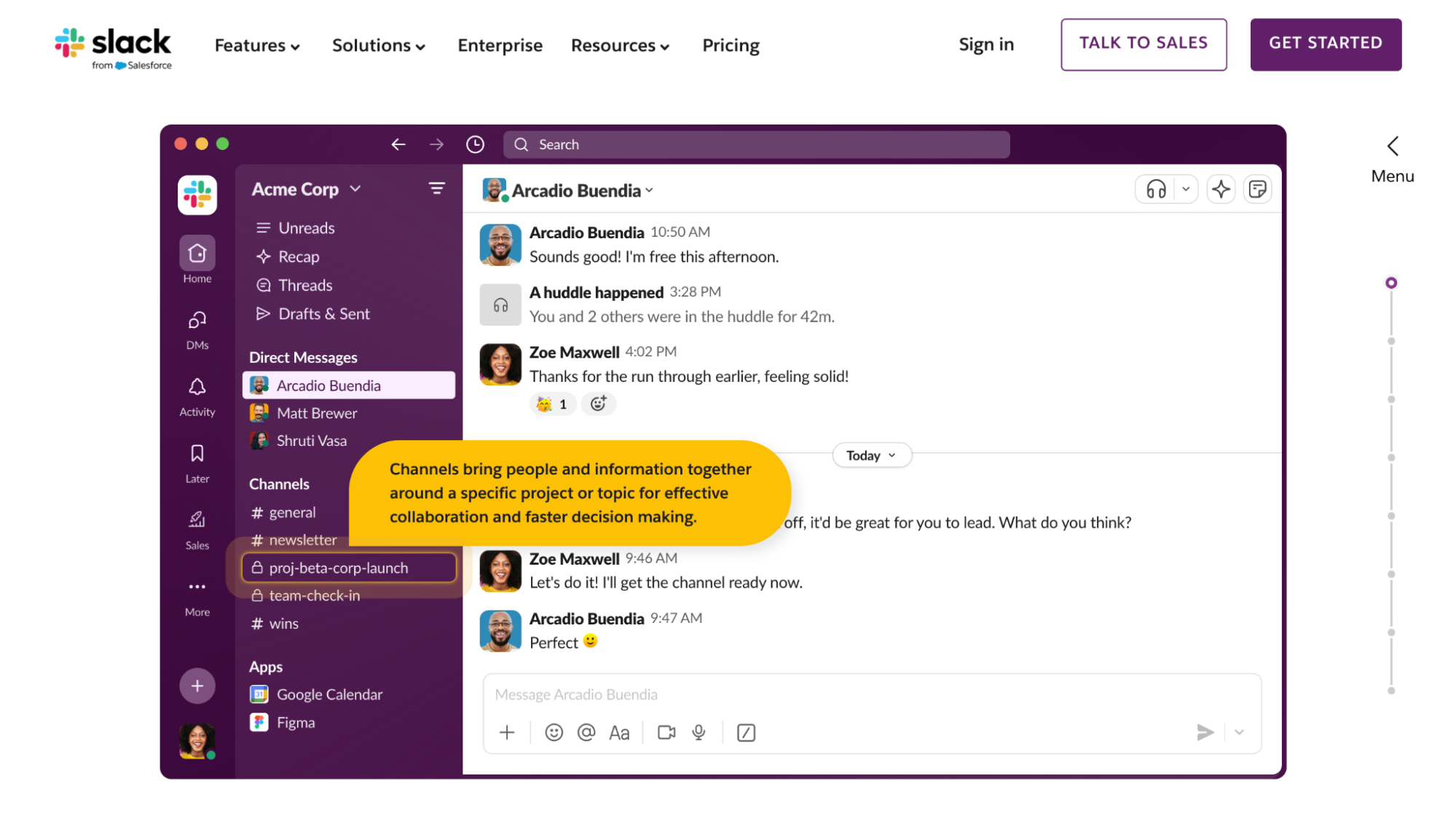Click the message input for Arcadio Buendia
1456x827 pixels.
point(872,694)
